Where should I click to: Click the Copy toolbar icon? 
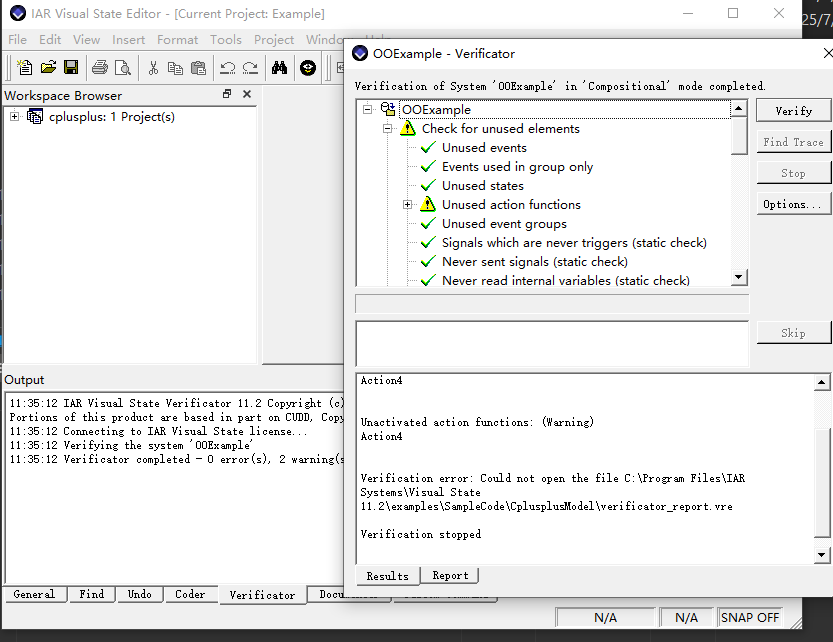pos(175,67)
